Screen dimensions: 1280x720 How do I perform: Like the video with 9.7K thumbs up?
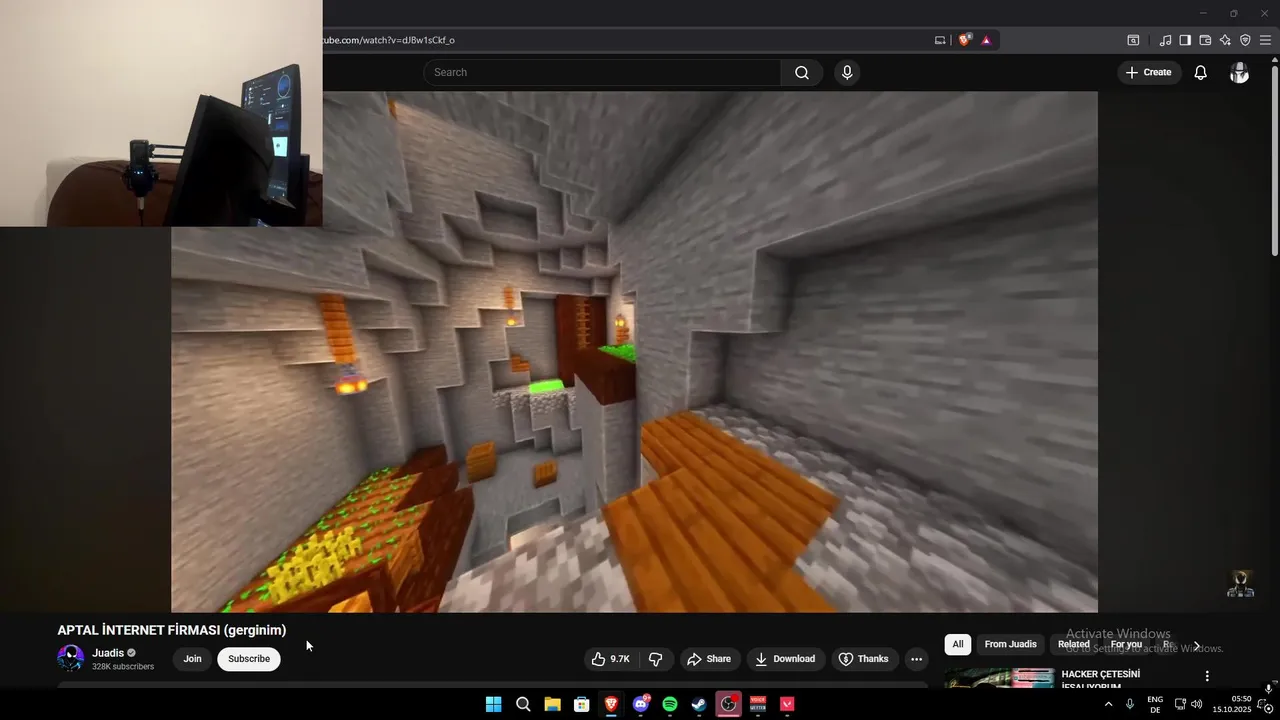point(610,659)
